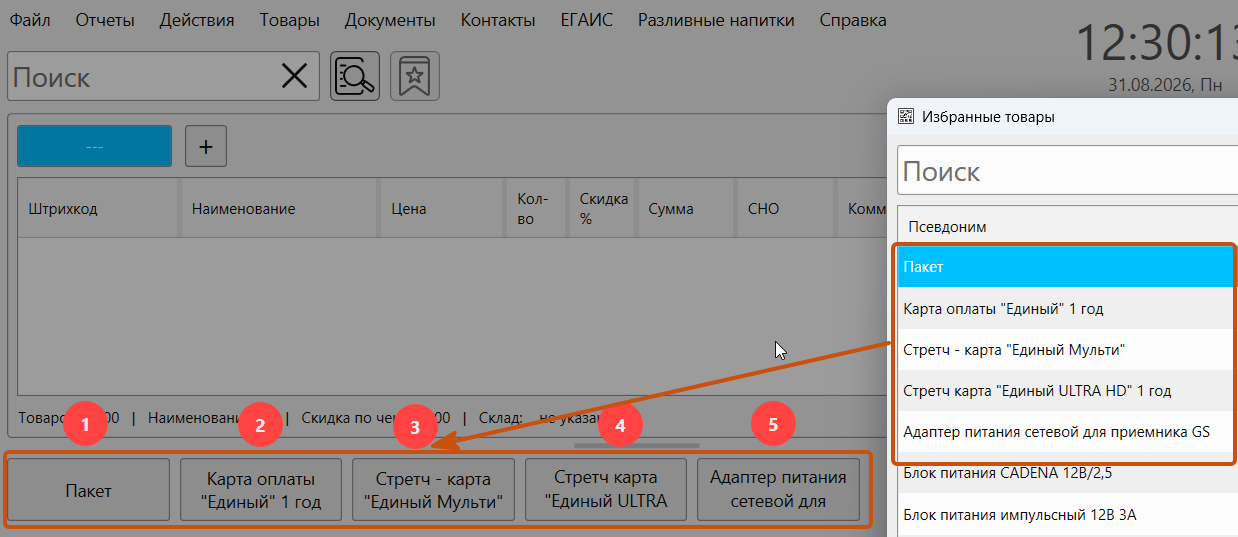Image resolution: width=1238 pixels, height=537 pixels.
Task: Click the Стретч - карта "Единый Мульти" button
Action: point(433,490)
